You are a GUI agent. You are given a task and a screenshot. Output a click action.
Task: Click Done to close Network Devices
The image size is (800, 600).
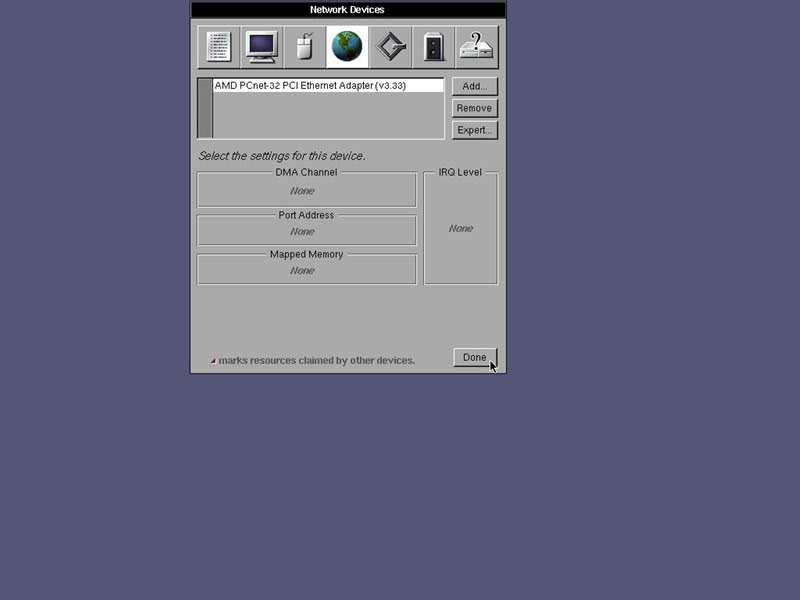pyautogui.click(x=474, y=357)
